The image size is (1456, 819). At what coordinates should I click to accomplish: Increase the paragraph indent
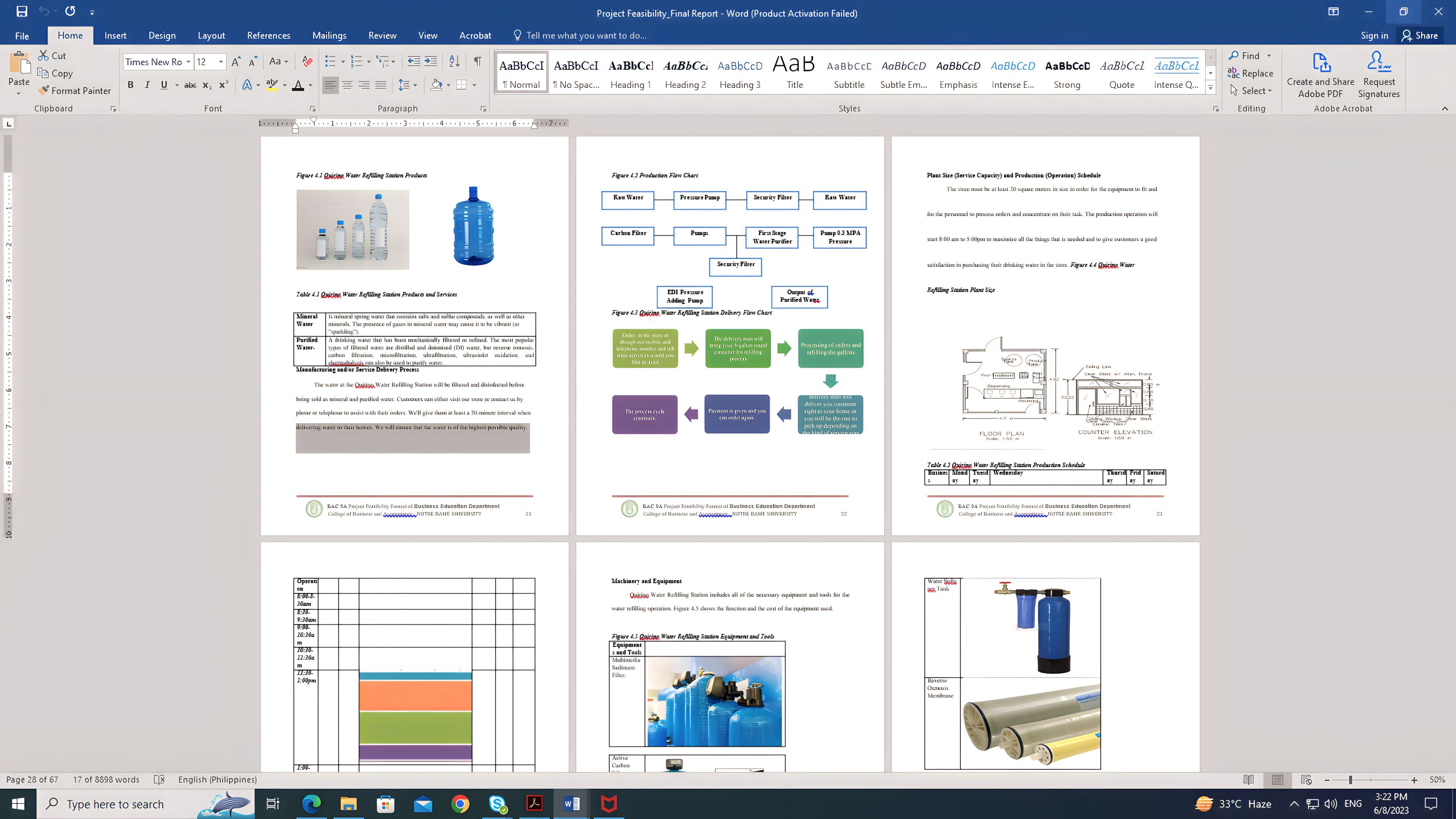[431, 61]
